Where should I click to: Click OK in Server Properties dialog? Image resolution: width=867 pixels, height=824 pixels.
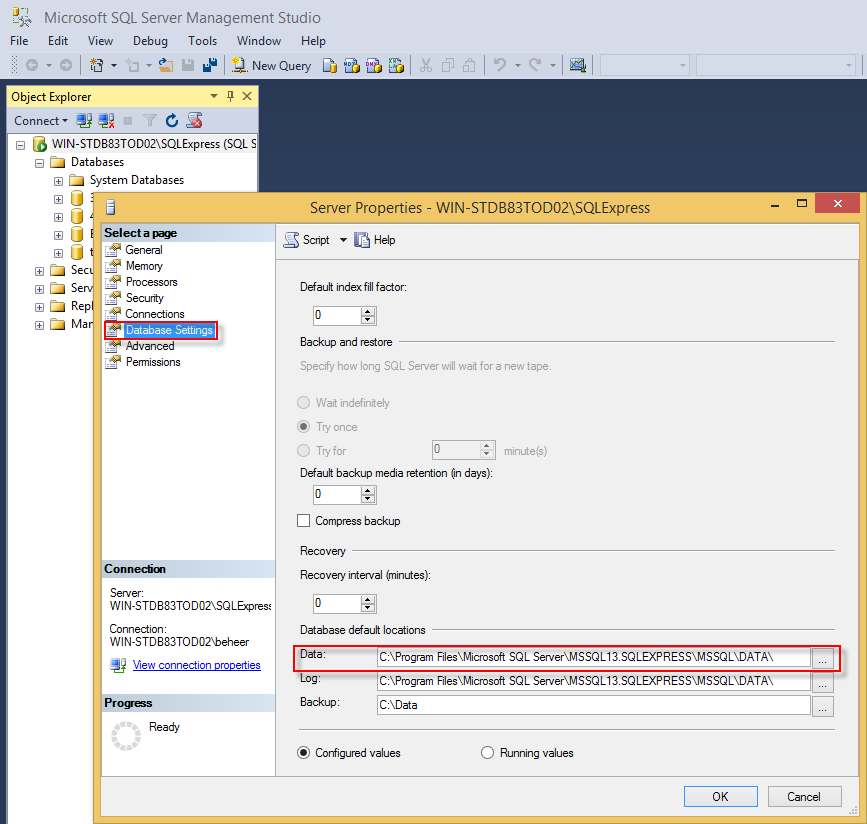[x=720, y=796]
